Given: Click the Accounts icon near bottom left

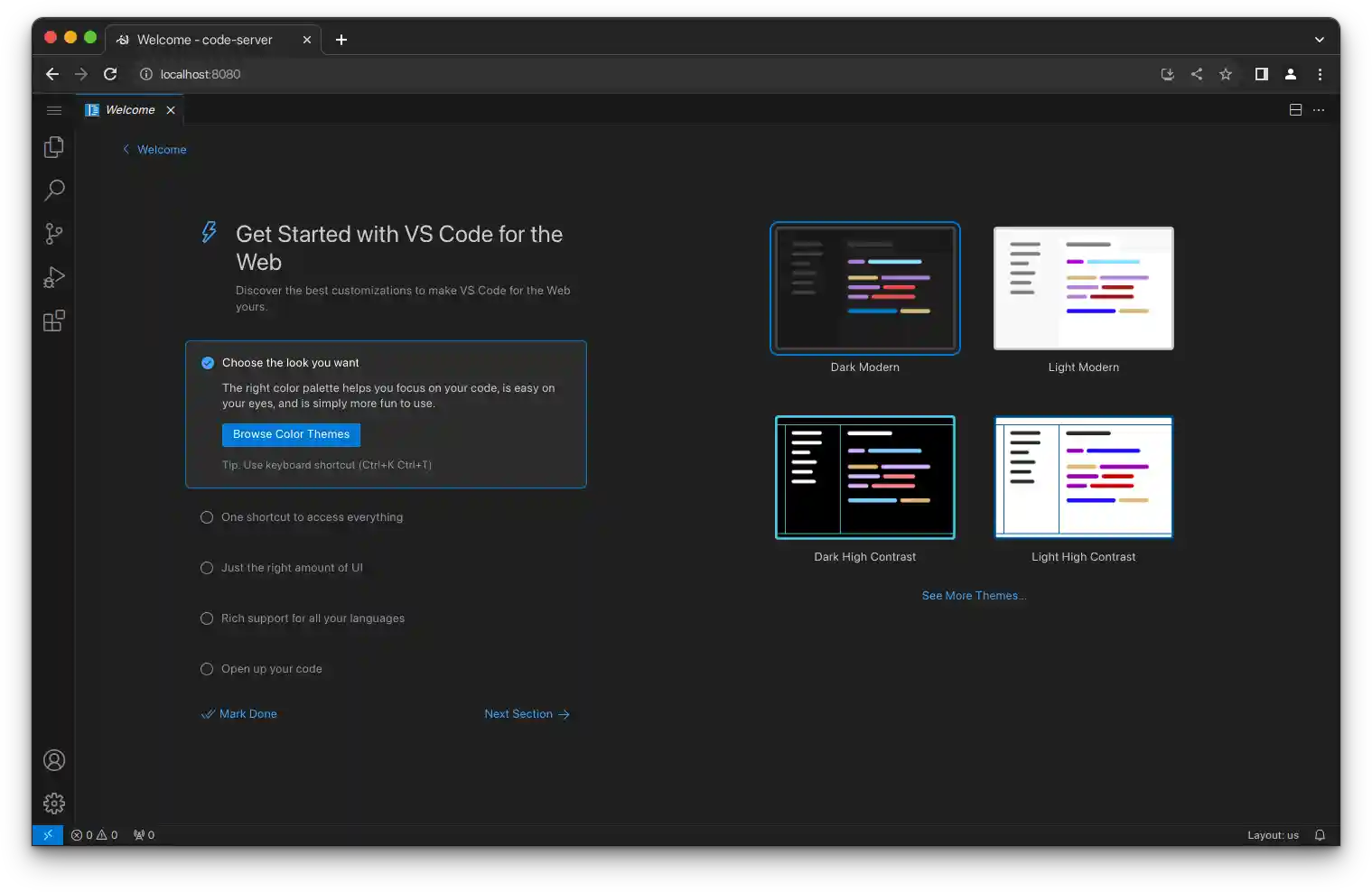Looking at the screenshot, I should click(53, 759).
